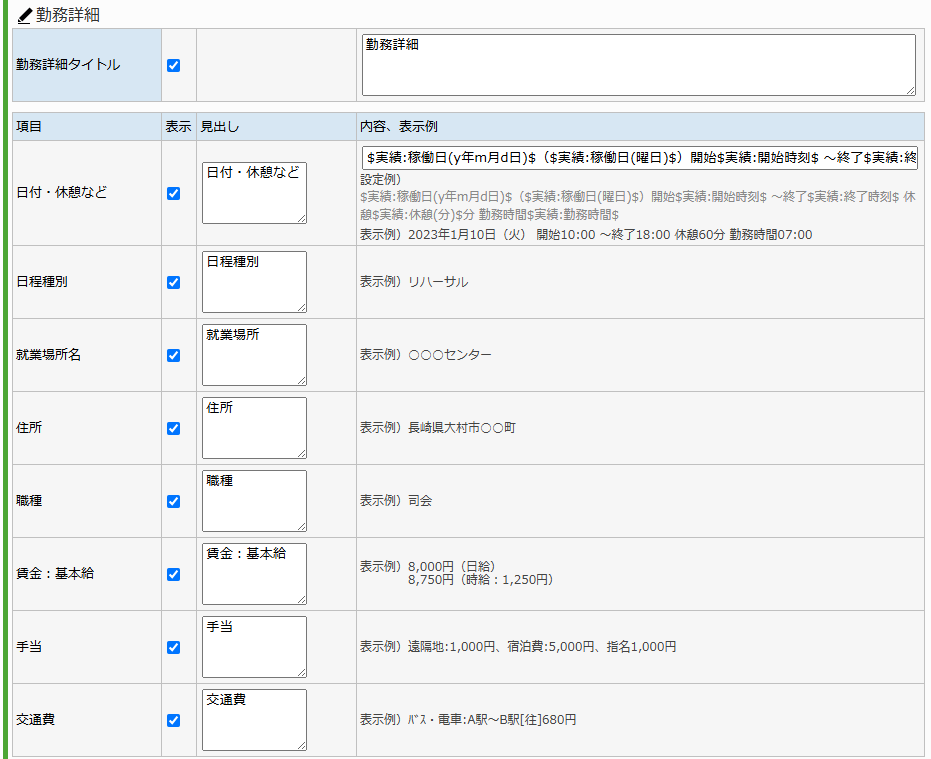Toggle the 住所 display checkbox
The image size is (931, 759).
[173, 429]
